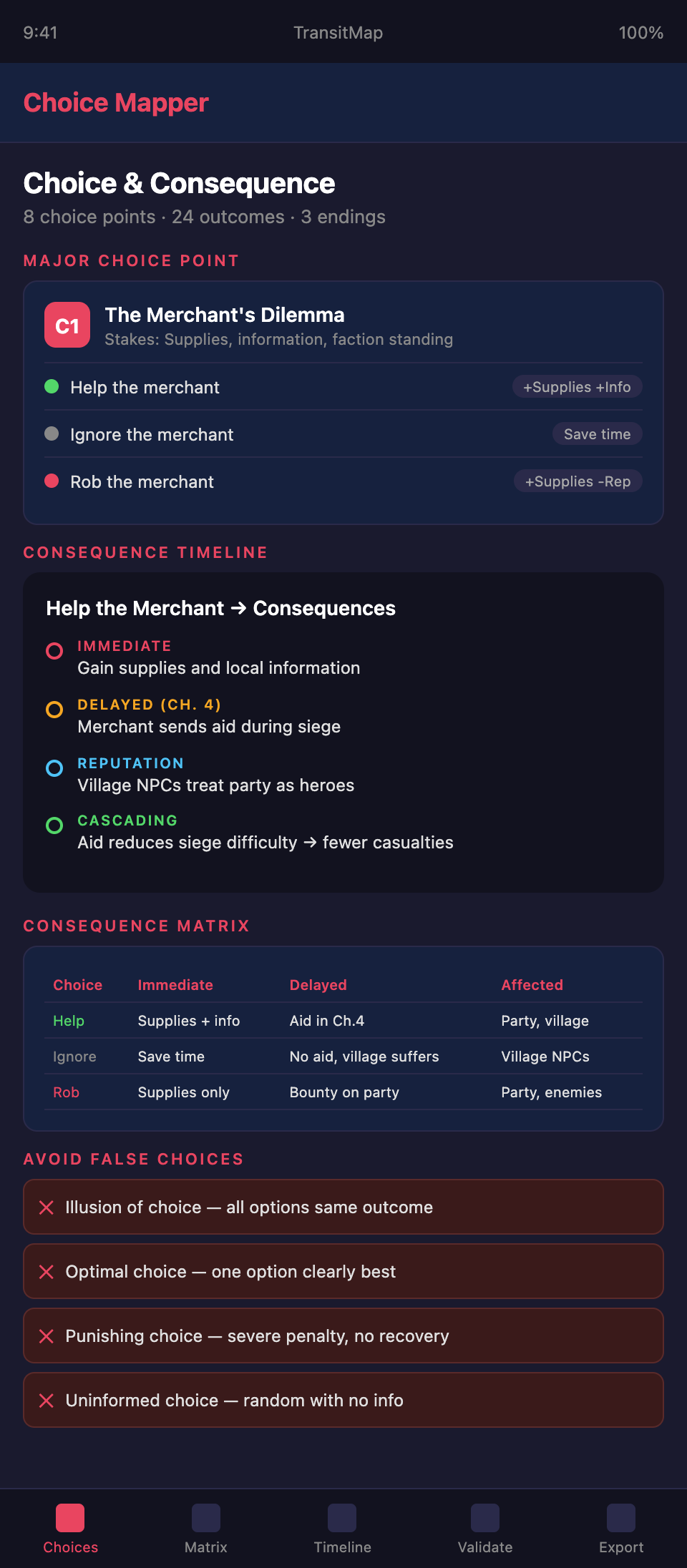Click X icon beside Punishing choice
Image resolution: width=687 pixels, height=1568 pixels.
coord(47,1336)
